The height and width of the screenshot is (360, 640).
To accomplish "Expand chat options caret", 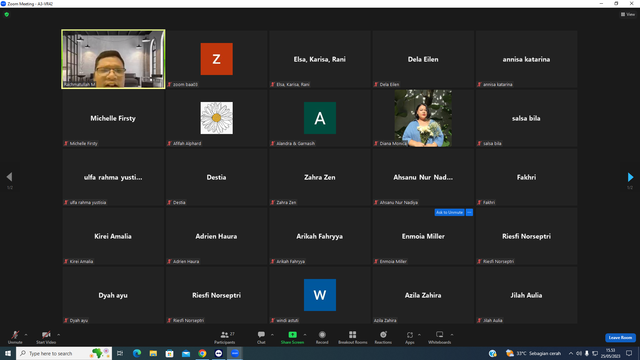I will click(x=272, y=335).
